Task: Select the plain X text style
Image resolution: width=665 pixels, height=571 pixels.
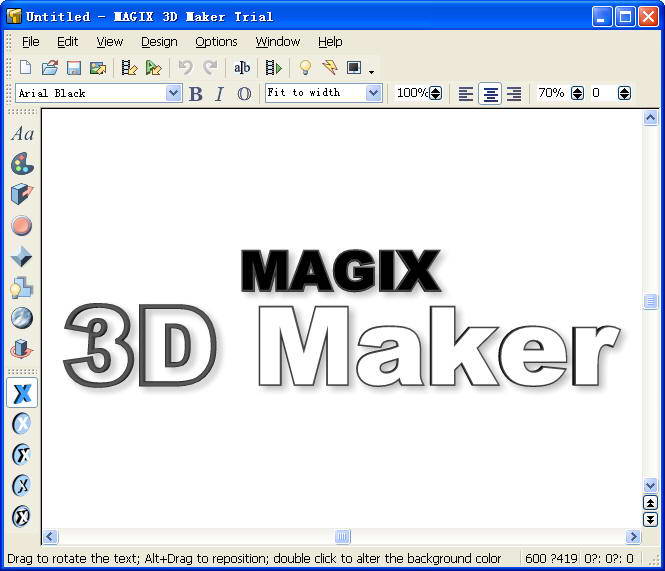Action: [x=22, y=393]
